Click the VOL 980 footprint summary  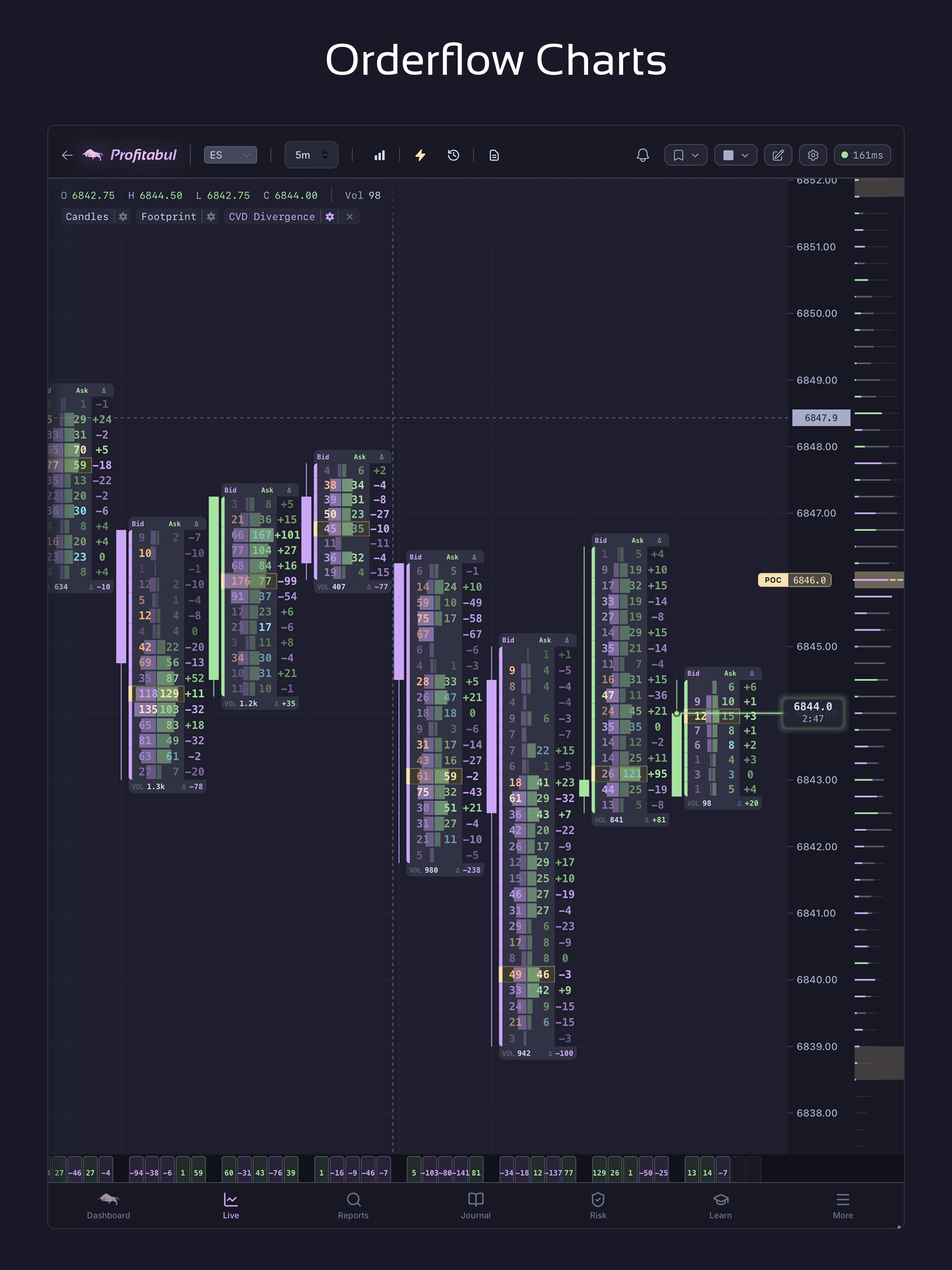tap(445, 870)
